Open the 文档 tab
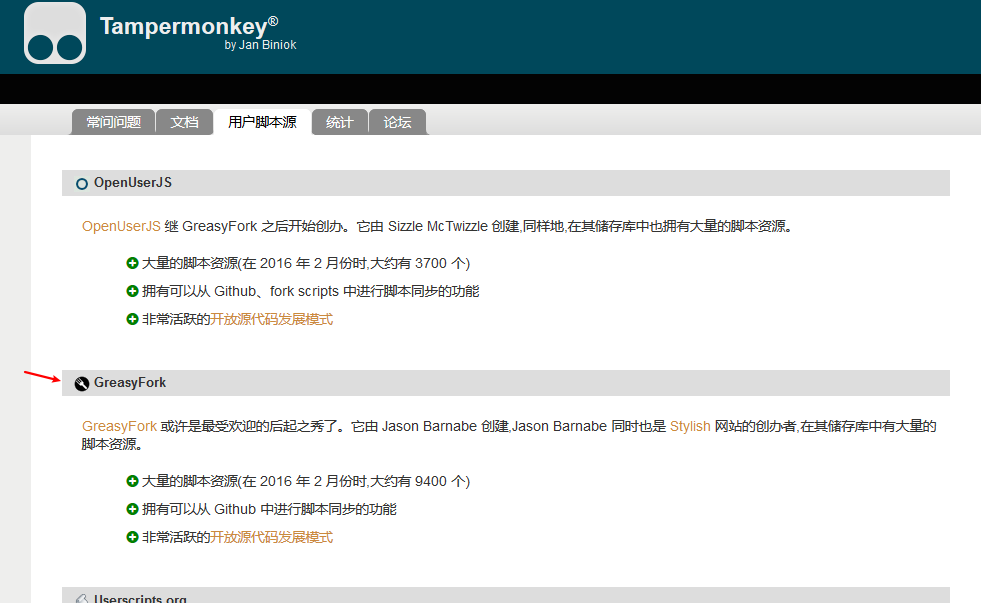Image resolution: width=981 pixels, height=603 pixels. point(185,122)
